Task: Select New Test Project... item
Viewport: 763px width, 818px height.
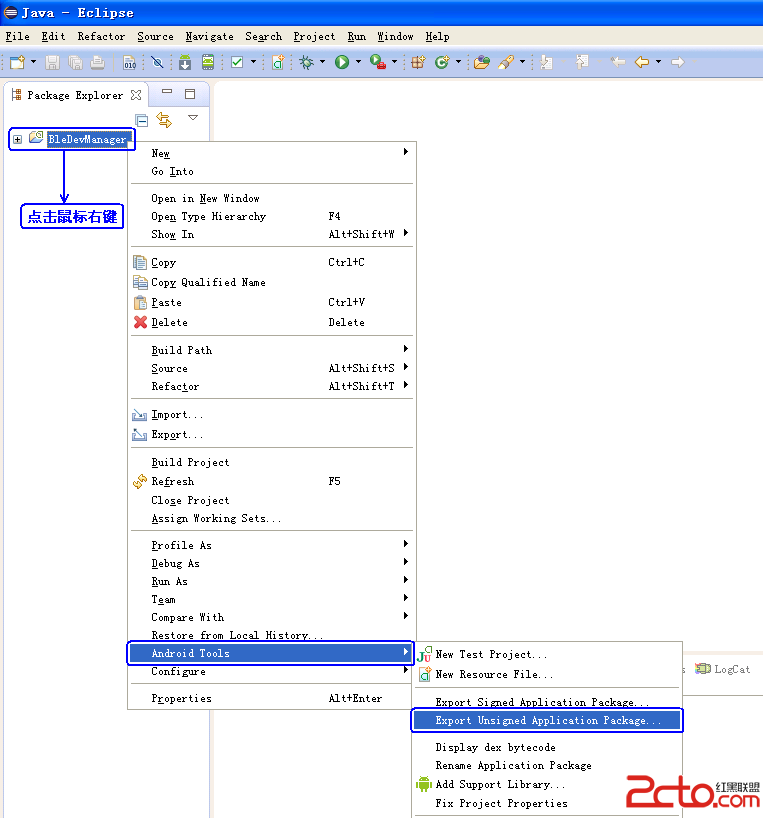Action: pos(547,654)
